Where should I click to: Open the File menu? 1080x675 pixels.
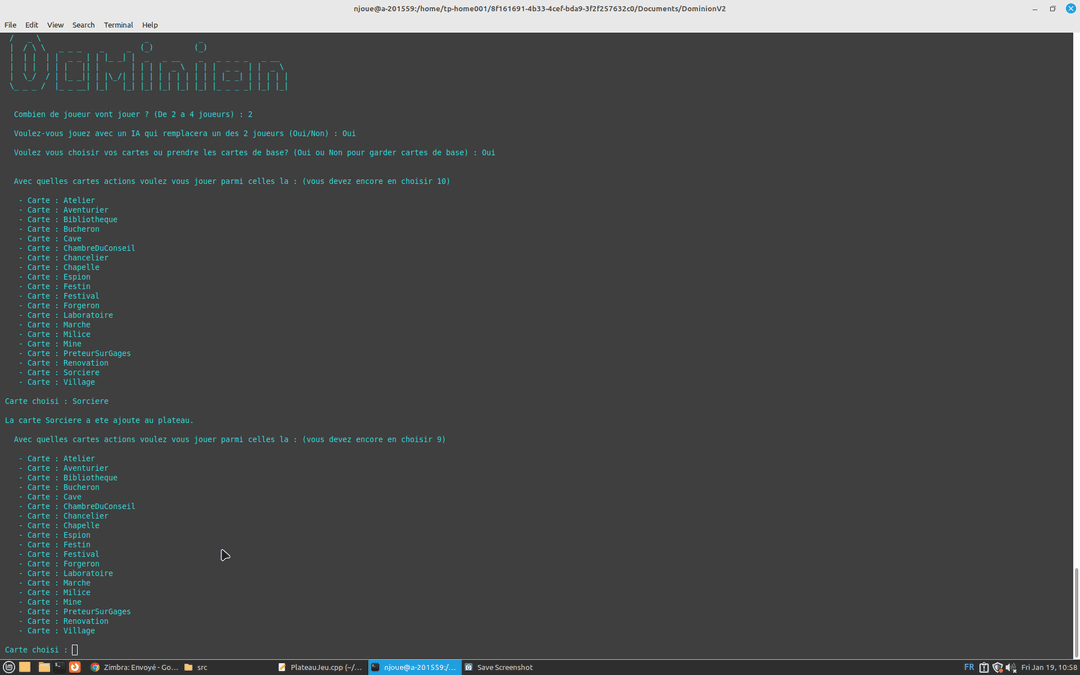10,25
